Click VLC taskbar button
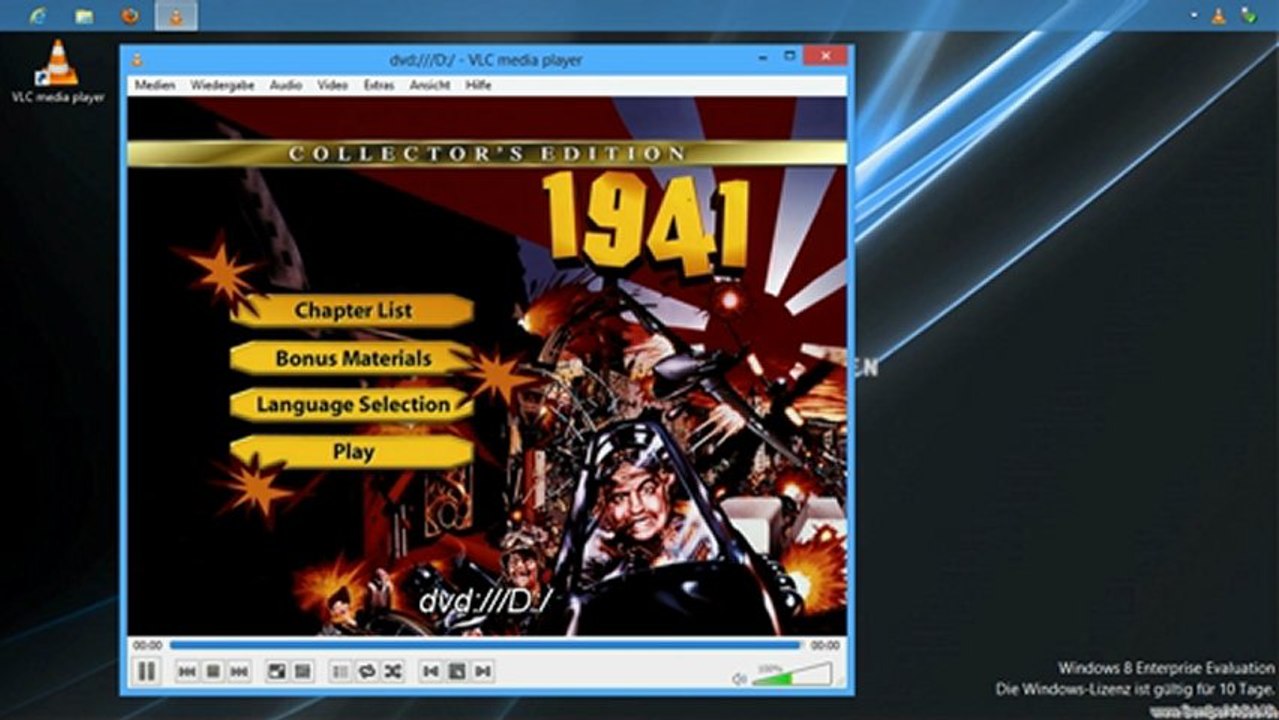The image size is (1279, 720). point(176,16)
